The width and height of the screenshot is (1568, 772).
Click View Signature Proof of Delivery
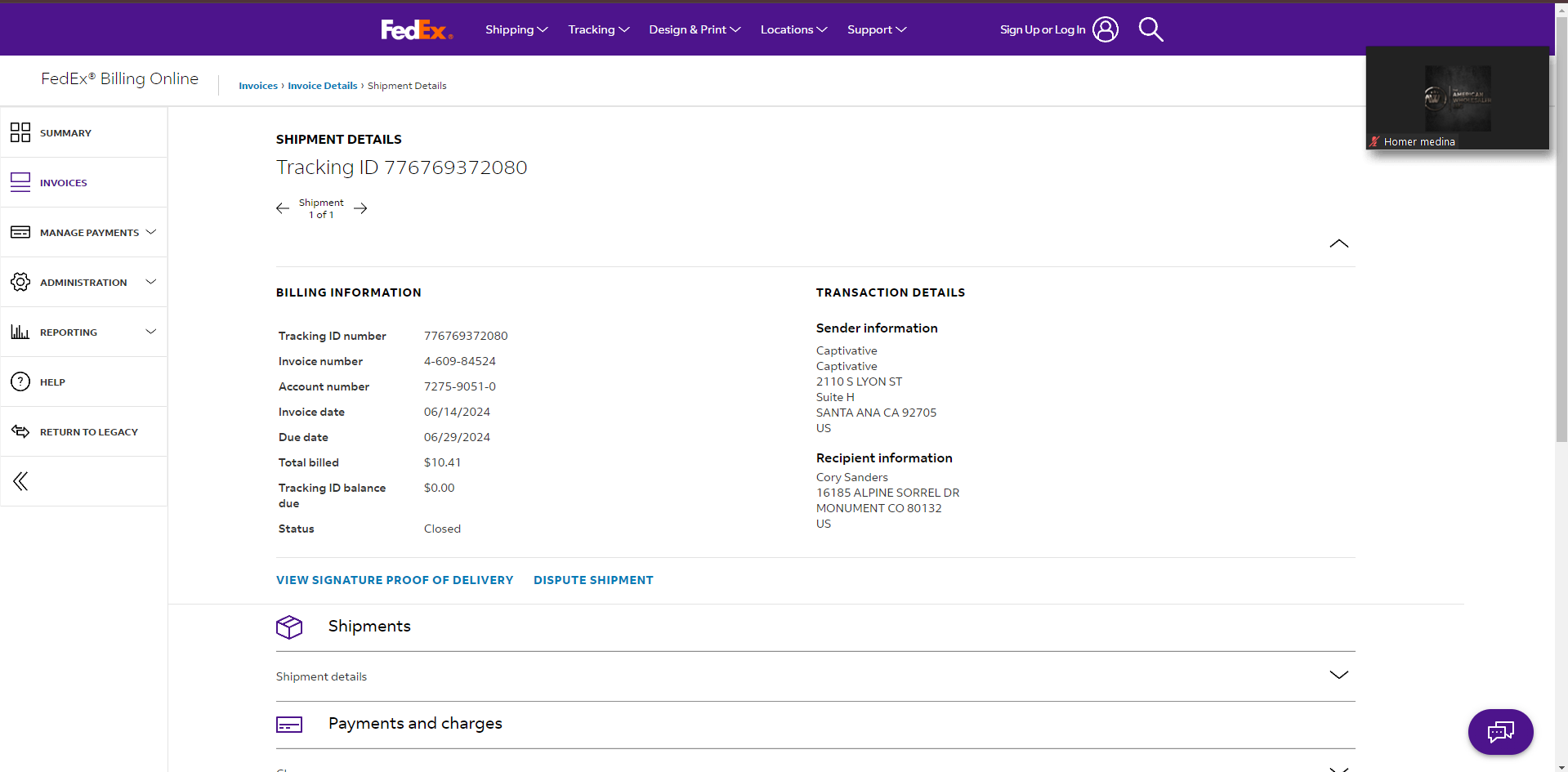click(x=395, y=580)
